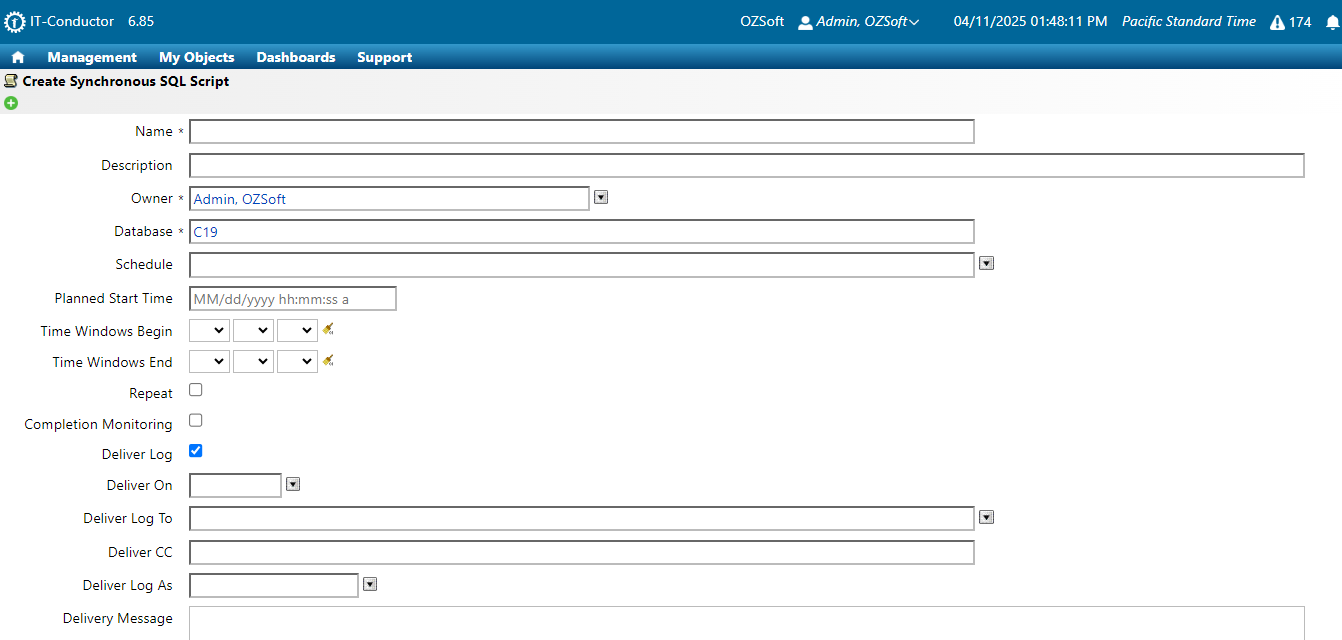Enable the Repeat checkbox
This screenshot has height=640, width=1342.
196,390
